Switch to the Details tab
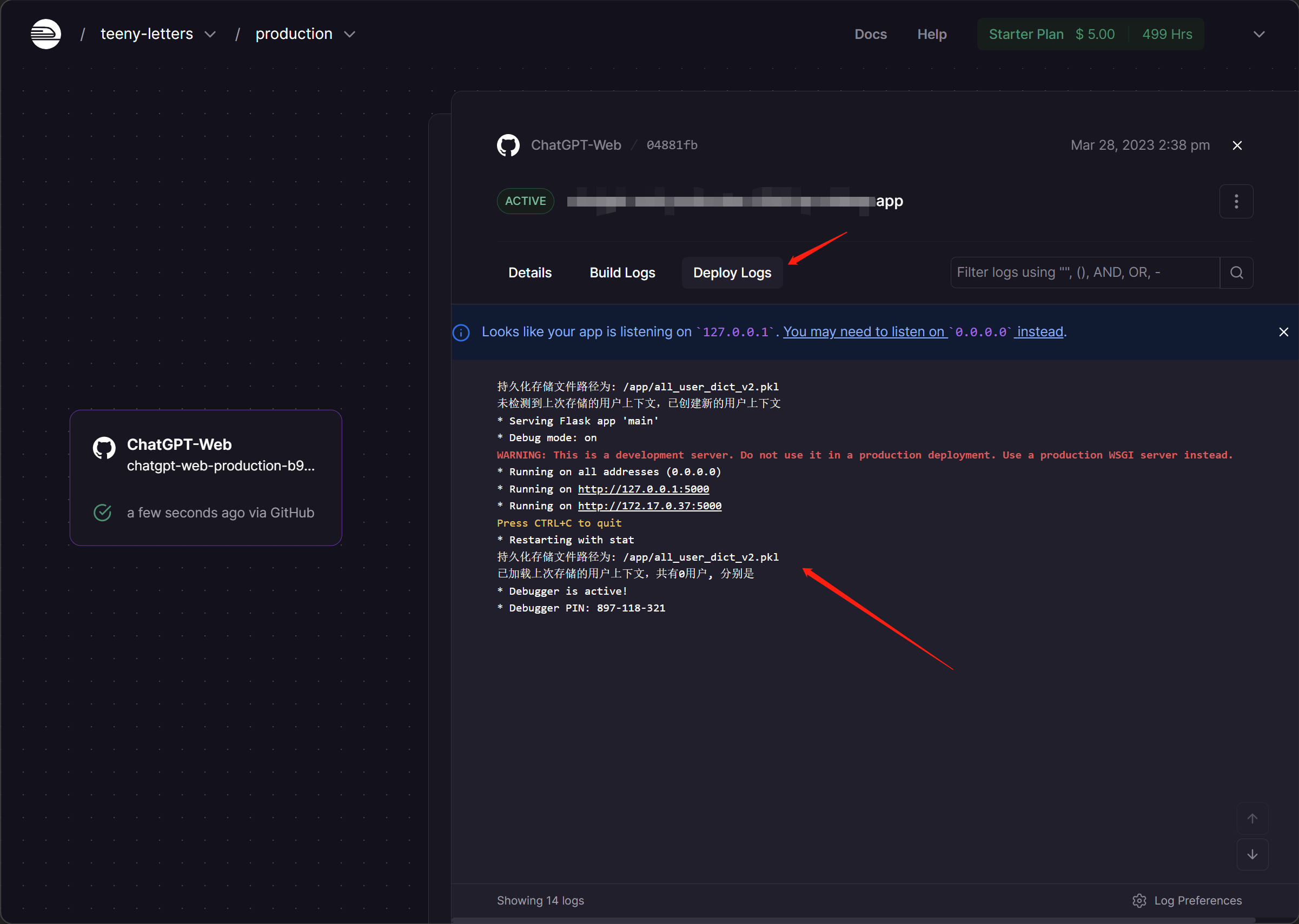 tap(530, 272)
